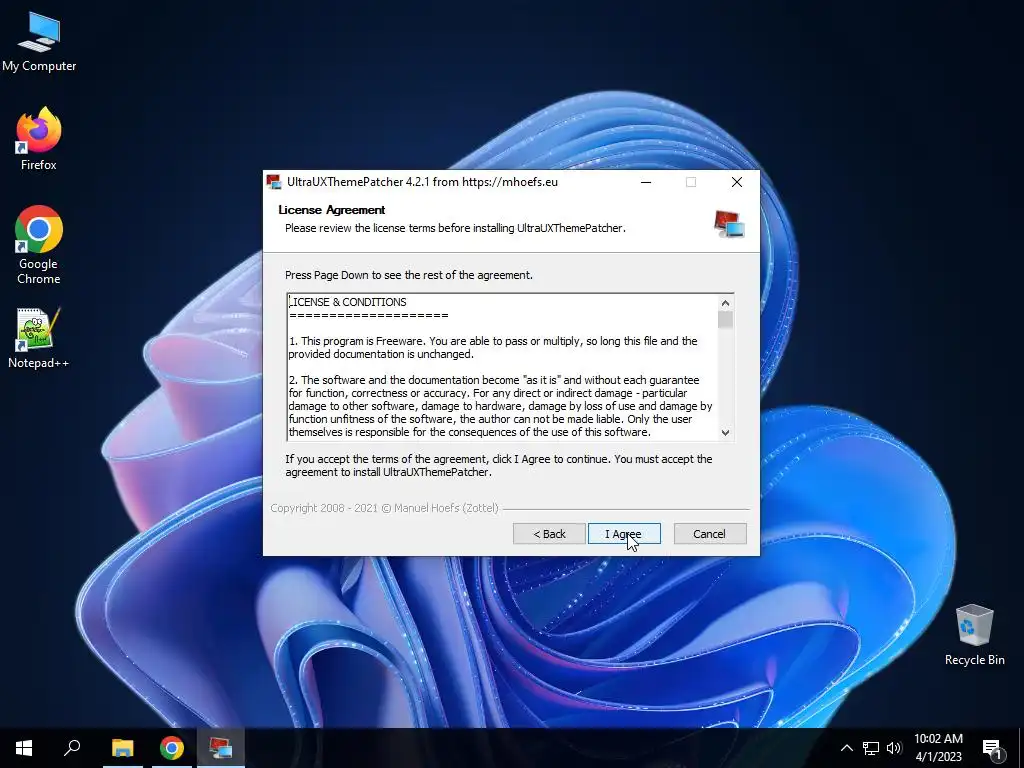Click the copyright Manuel Hoefs text

point(384,508)
